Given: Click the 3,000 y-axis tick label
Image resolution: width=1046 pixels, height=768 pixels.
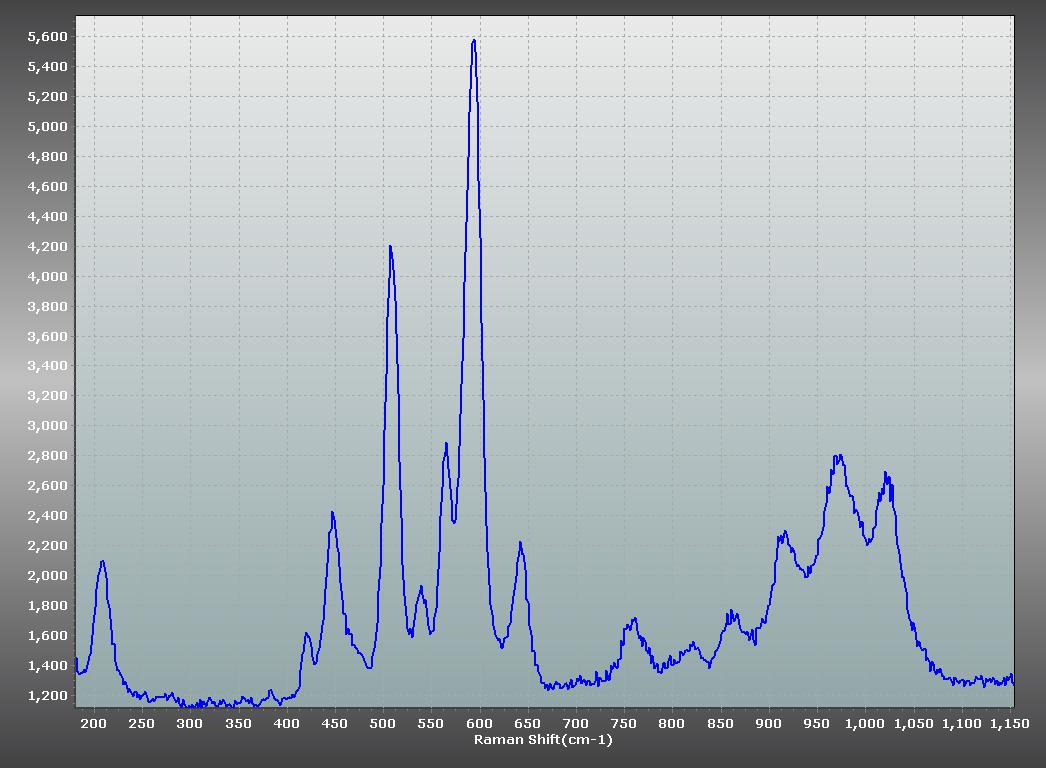Looking at the screenshot, I should (47, 426).
